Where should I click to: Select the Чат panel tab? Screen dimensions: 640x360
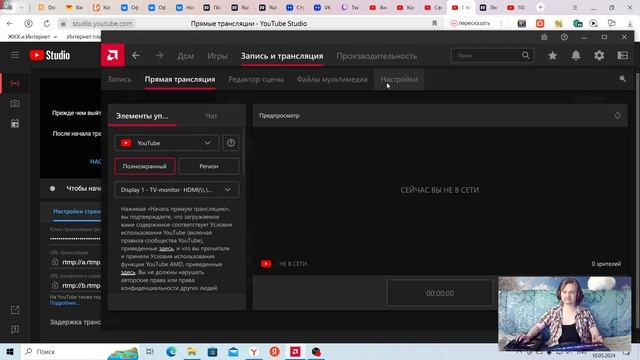[211, 116]
